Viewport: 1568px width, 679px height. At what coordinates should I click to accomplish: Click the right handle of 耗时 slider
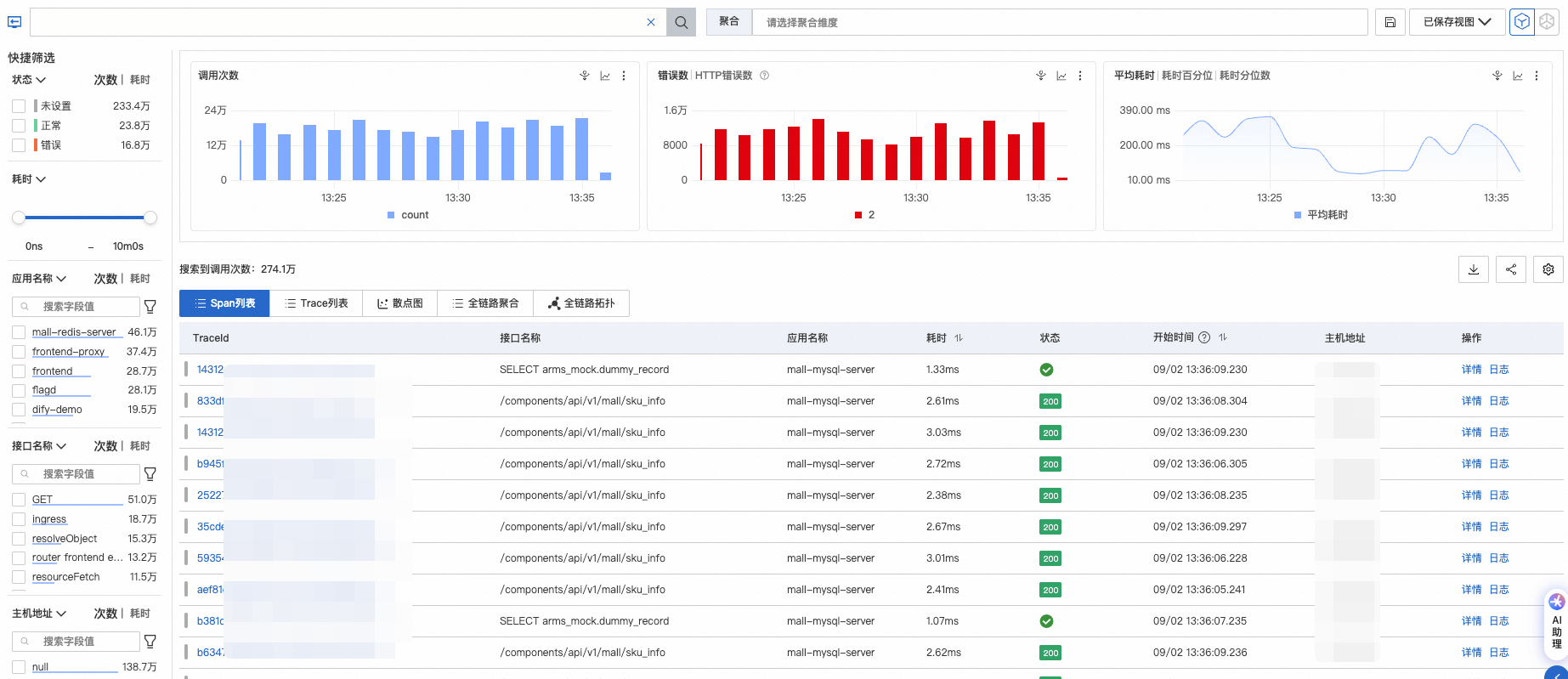(x=150, y=218)
